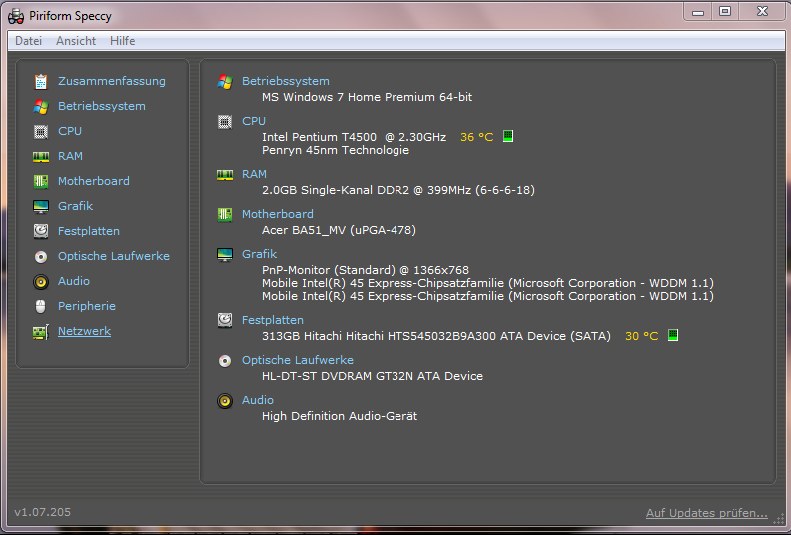Viewport: 791px width, 535px height.
Task: Open Grafik section from sidebar
Action: coord(75,206)
